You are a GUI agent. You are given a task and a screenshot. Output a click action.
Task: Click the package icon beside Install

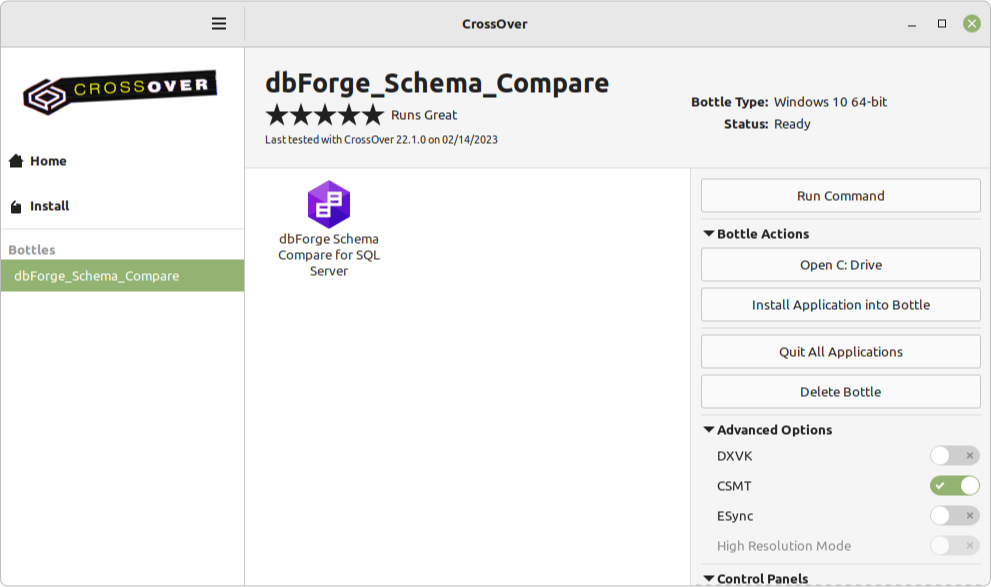tap(16, 207)
